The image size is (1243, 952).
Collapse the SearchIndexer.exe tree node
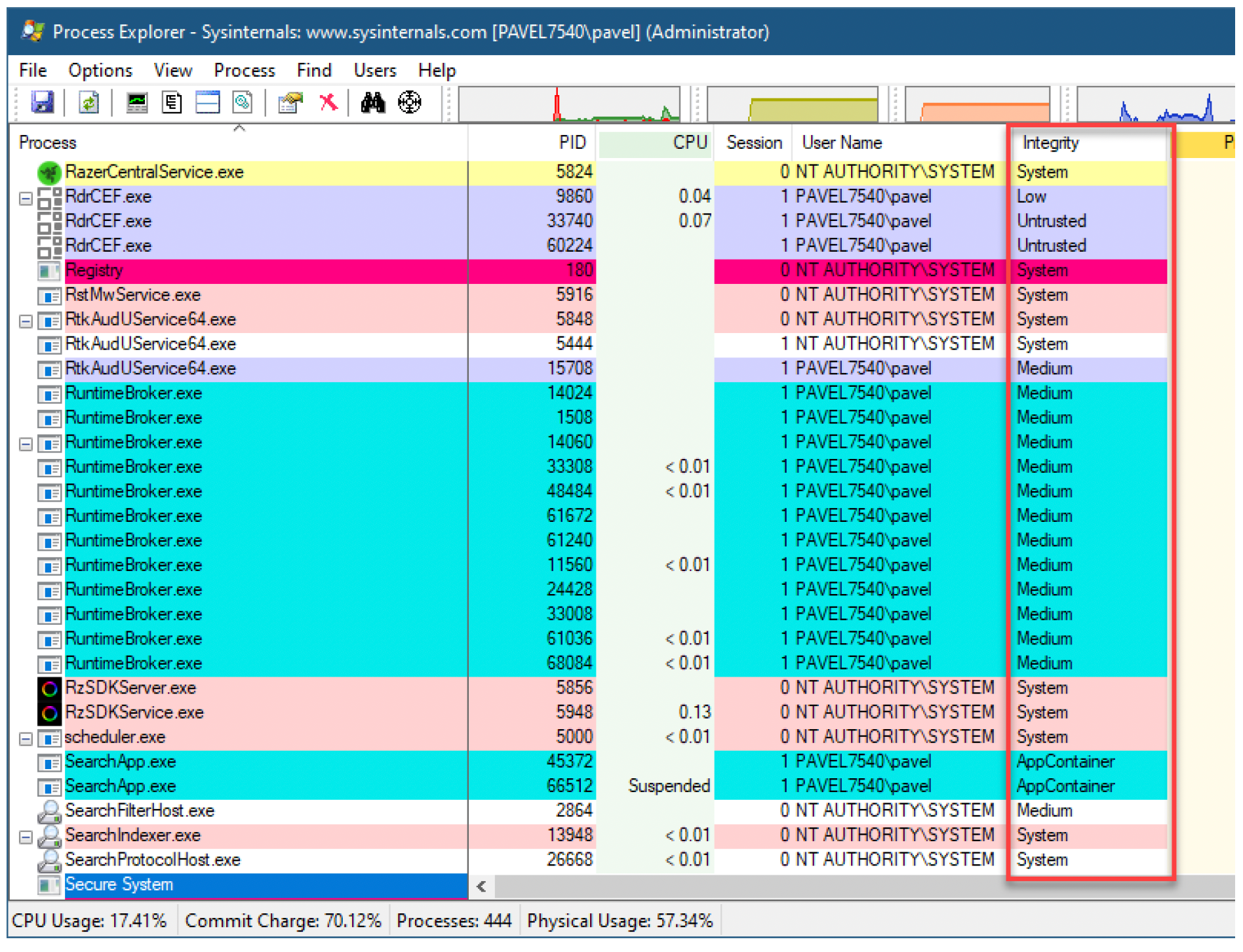click(26, 837)
